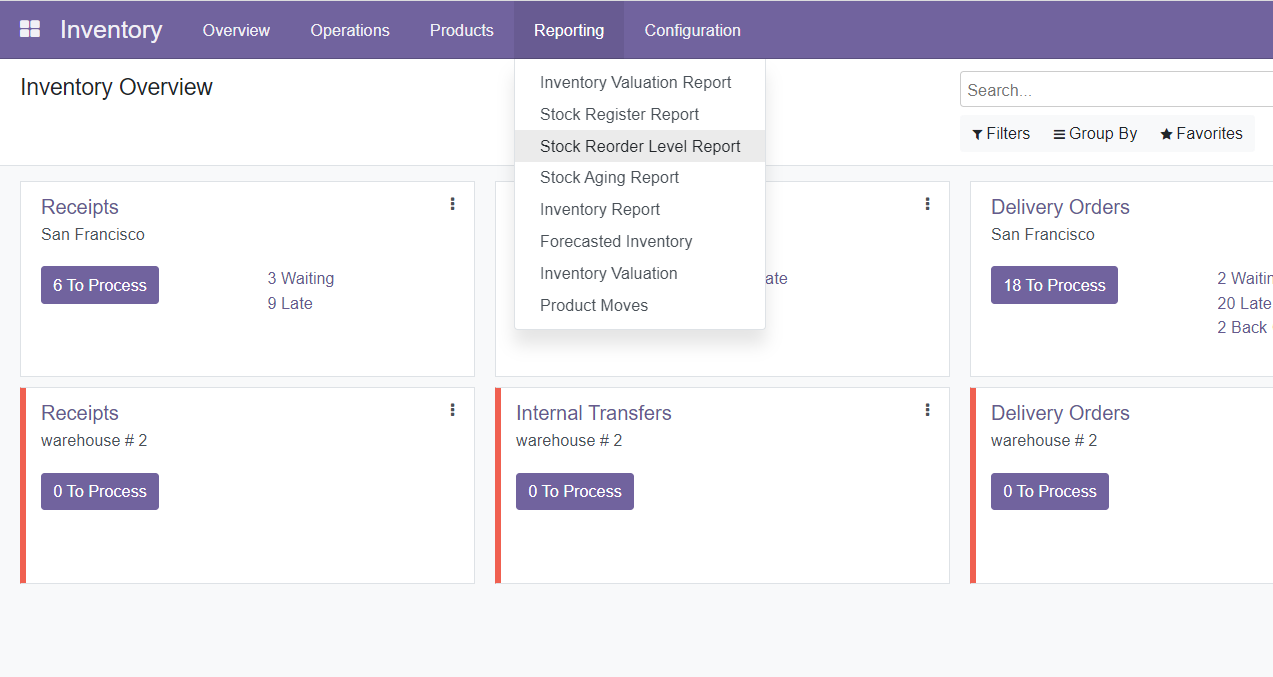View Forecasted Inventory report
Screen dimensions: 1273x677
(x=616, y=241)
